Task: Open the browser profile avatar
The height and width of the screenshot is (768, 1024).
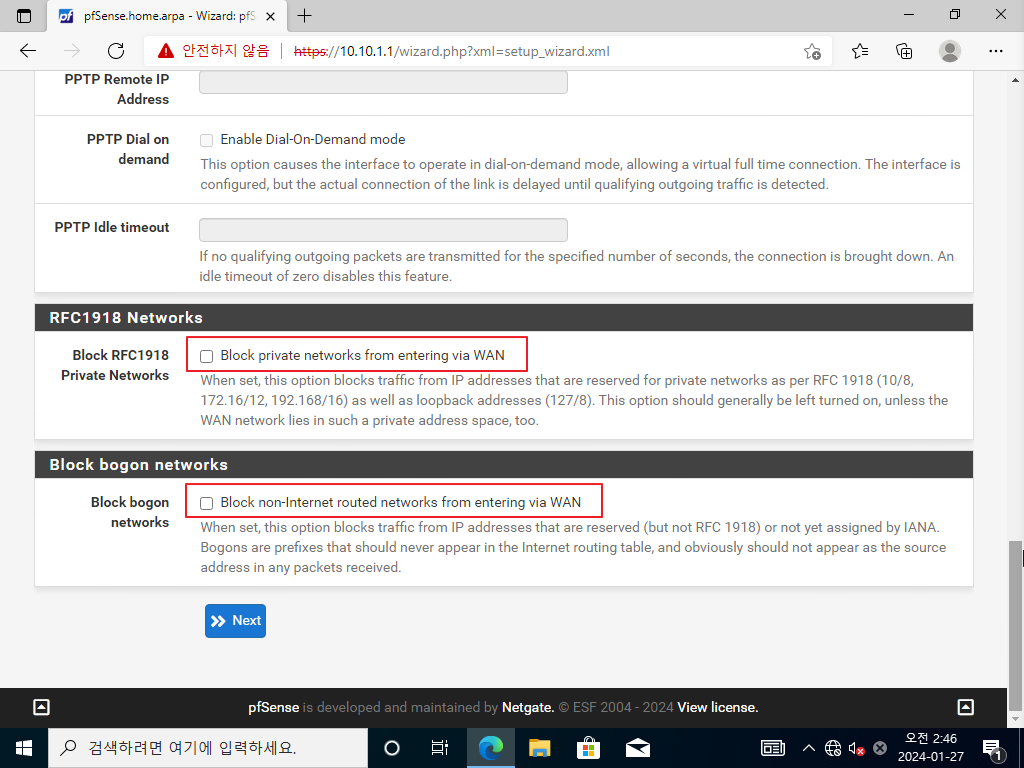Action: pyautogui.click(x=950, y=51)
